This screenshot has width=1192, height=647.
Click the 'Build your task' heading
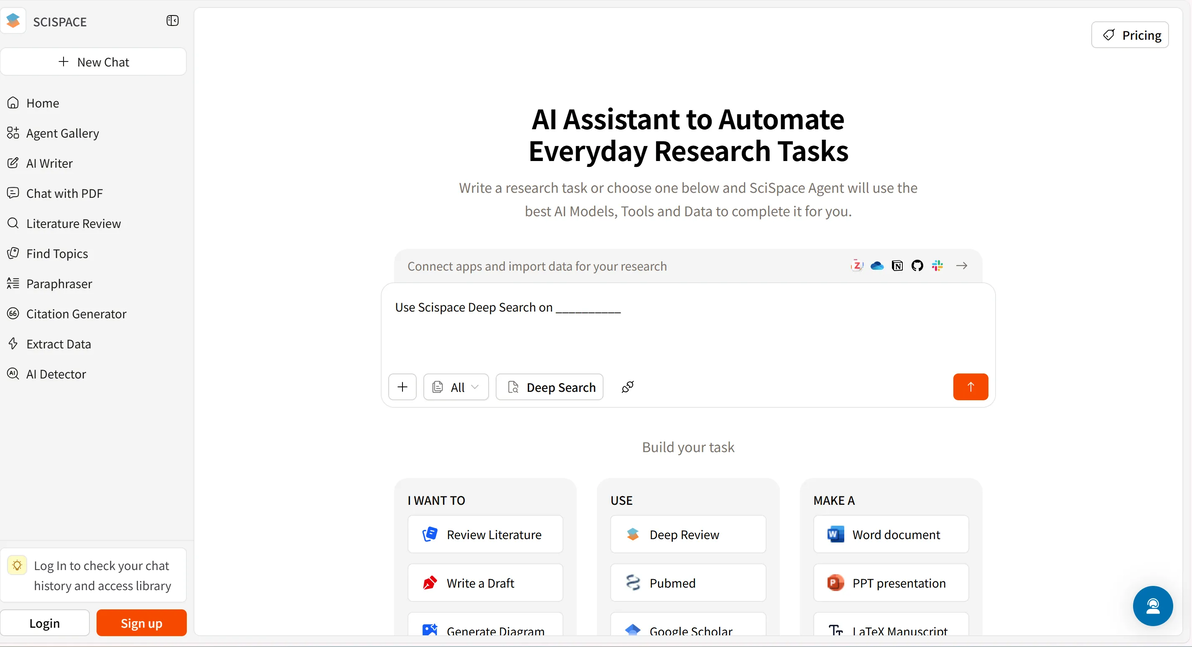688,447
